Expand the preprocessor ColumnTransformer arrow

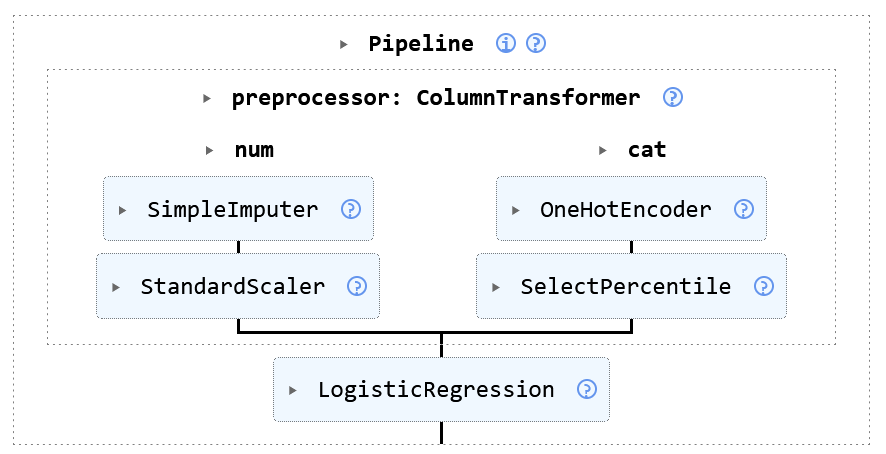click(207, 98)
